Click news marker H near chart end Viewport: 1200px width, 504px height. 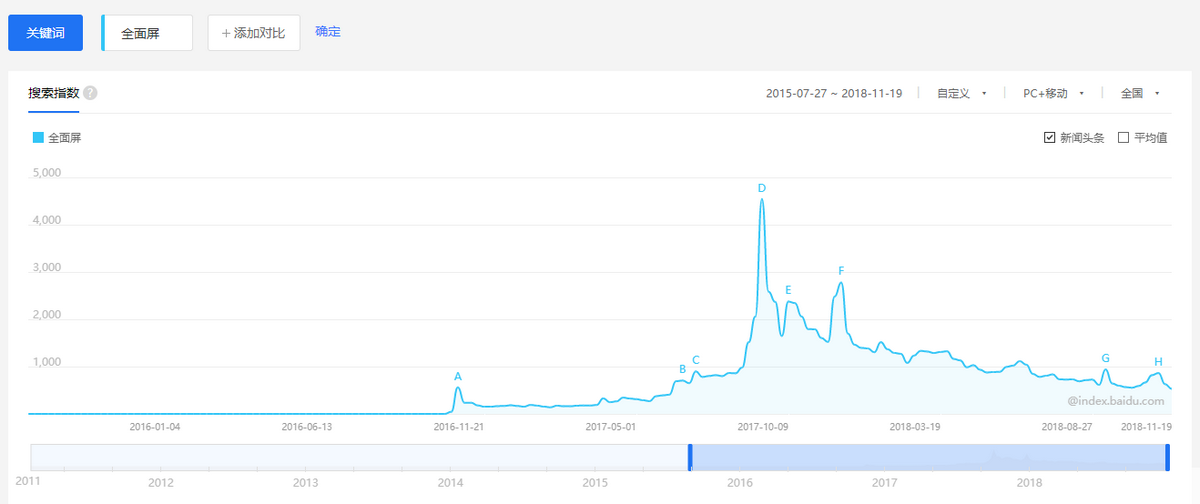[x=1158, y=361]
